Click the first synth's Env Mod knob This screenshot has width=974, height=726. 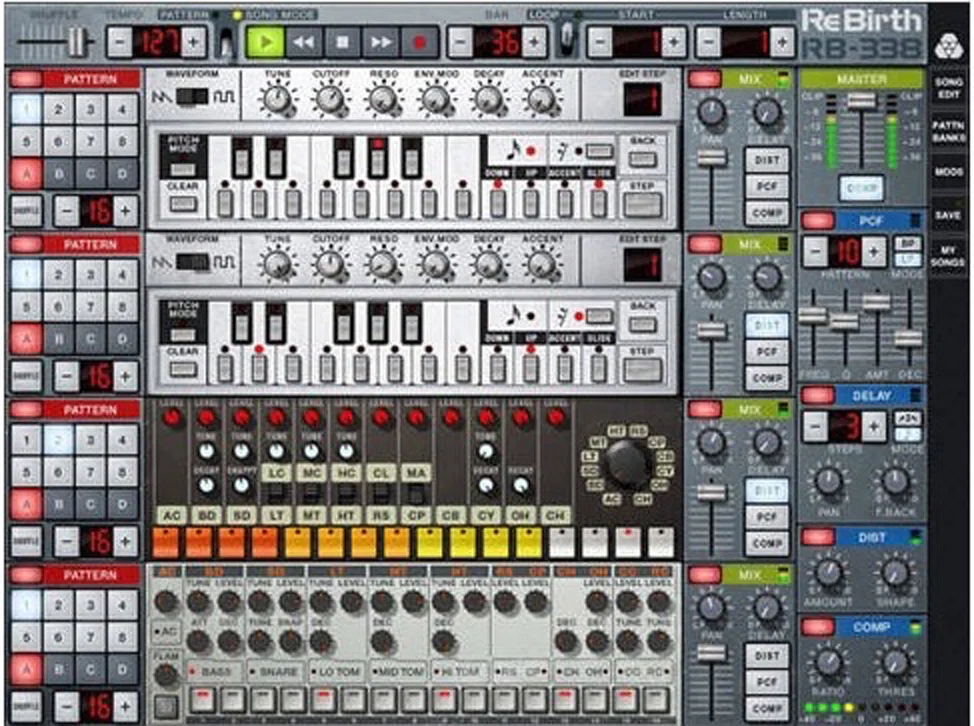pyautogui.click(x=435, y=100)
